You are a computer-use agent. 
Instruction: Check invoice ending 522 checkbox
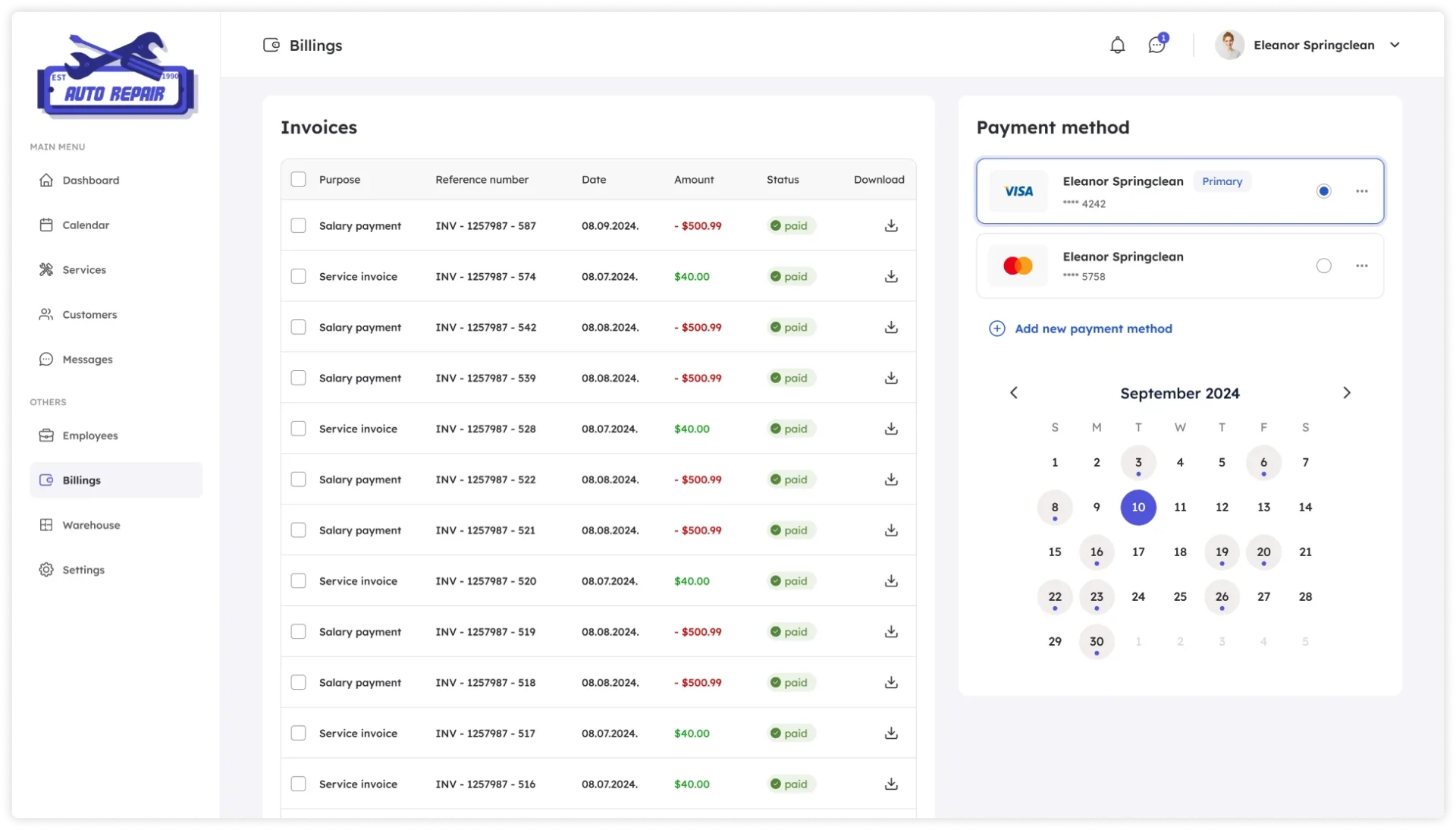pos(298,479)
